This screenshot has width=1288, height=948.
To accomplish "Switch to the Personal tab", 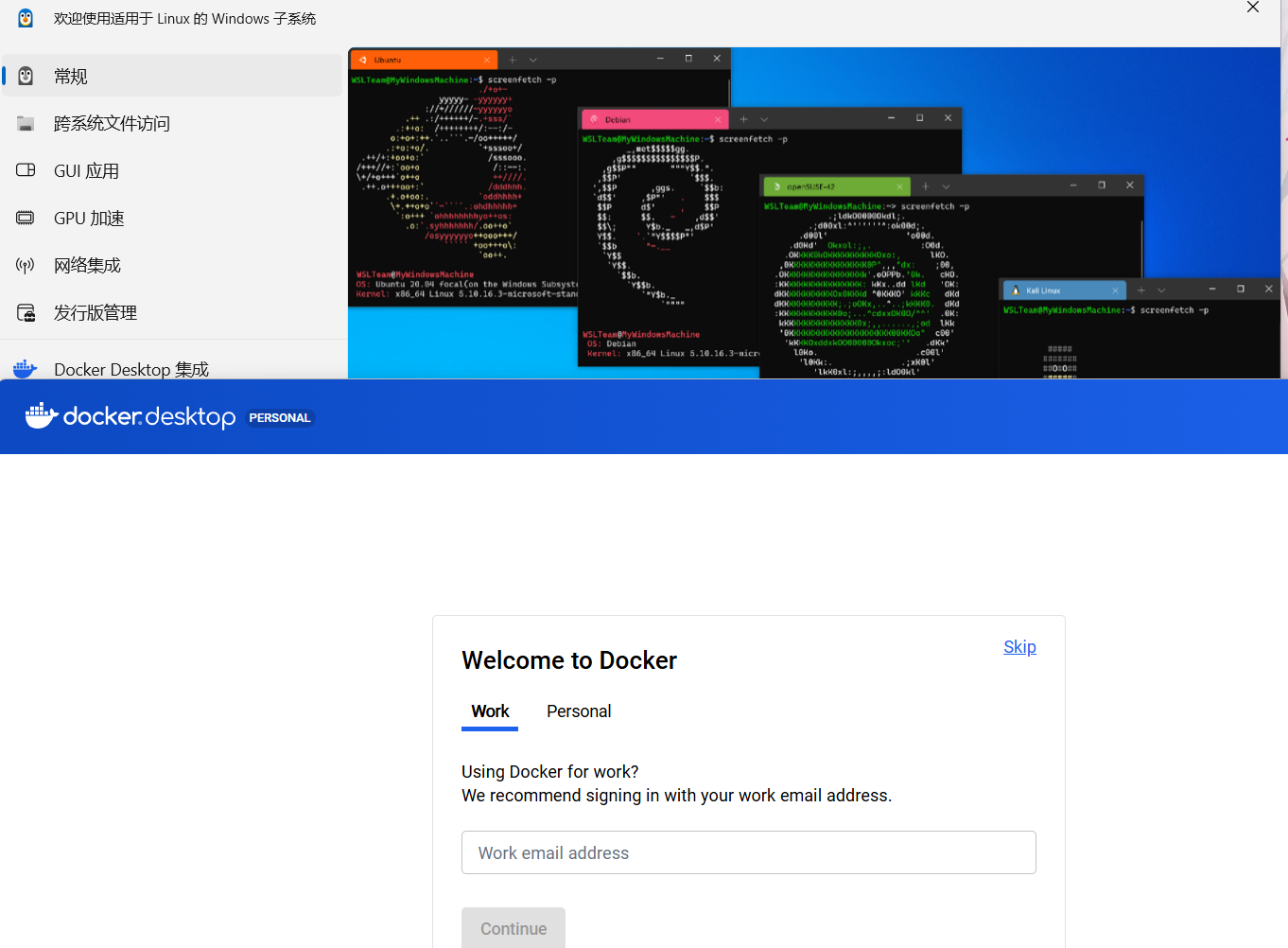I will click(579, 711).
